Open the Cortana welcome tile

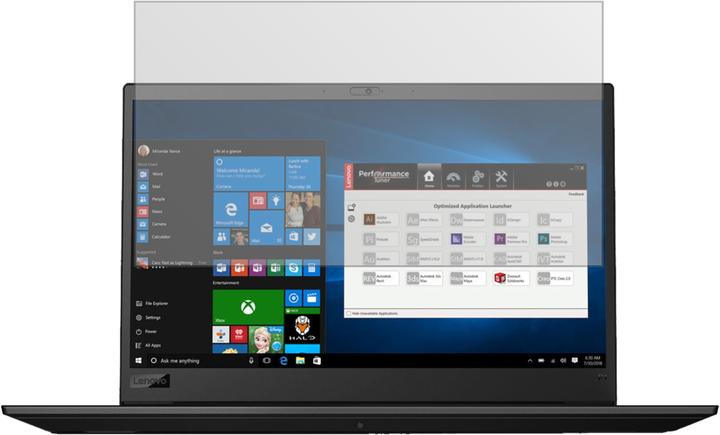pos(249,173)
